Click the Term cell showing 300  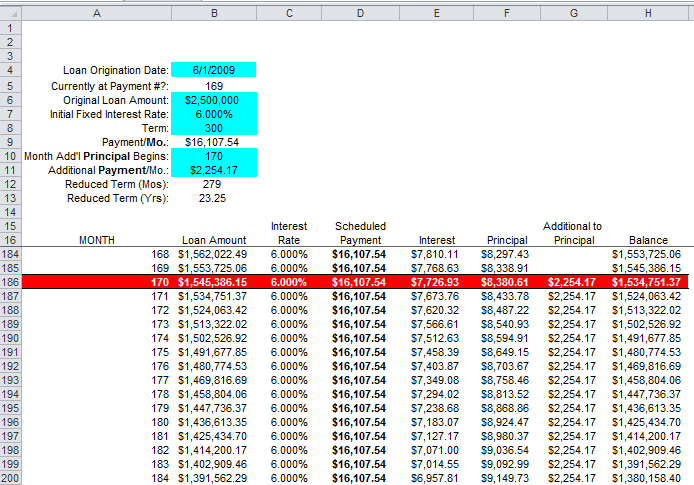click(214, 128)
